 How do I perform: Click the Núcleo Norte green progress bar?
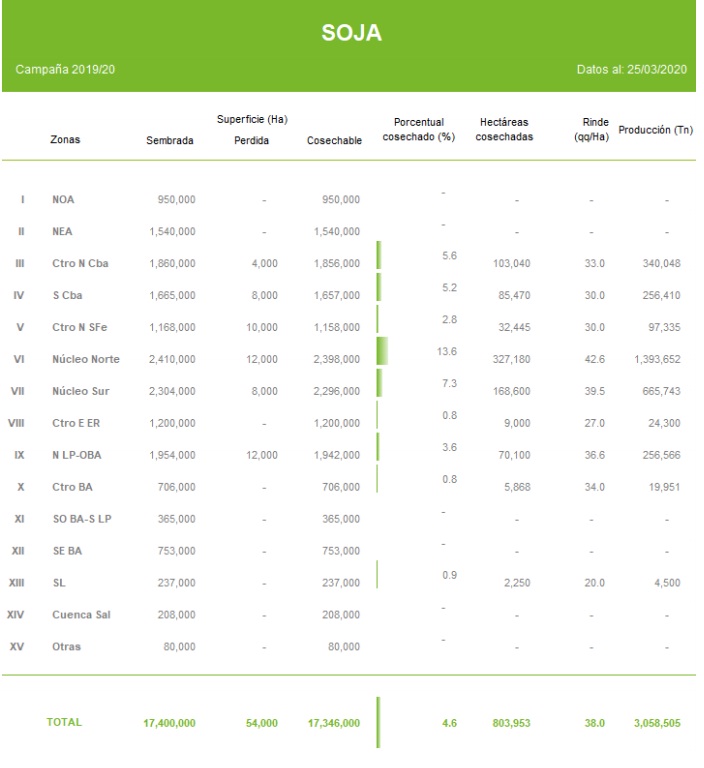click(x=381, y=351)
